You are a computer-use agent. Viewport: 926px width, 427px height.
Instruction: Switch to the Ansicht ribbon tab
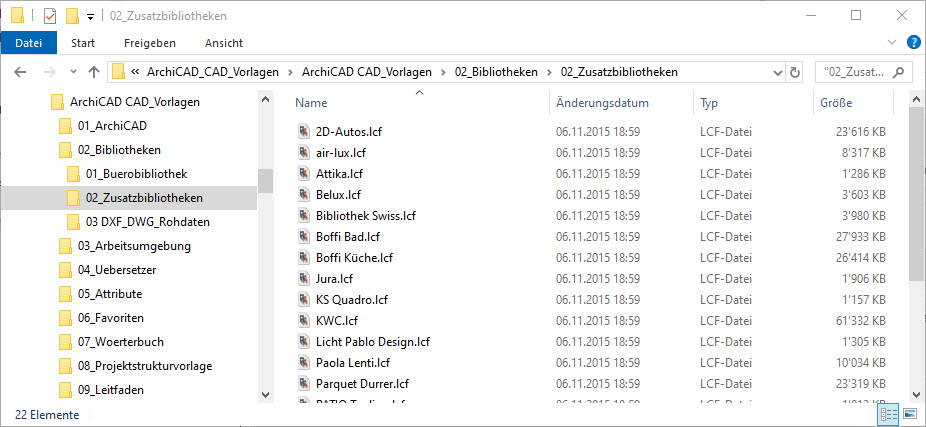pos(224,43)
